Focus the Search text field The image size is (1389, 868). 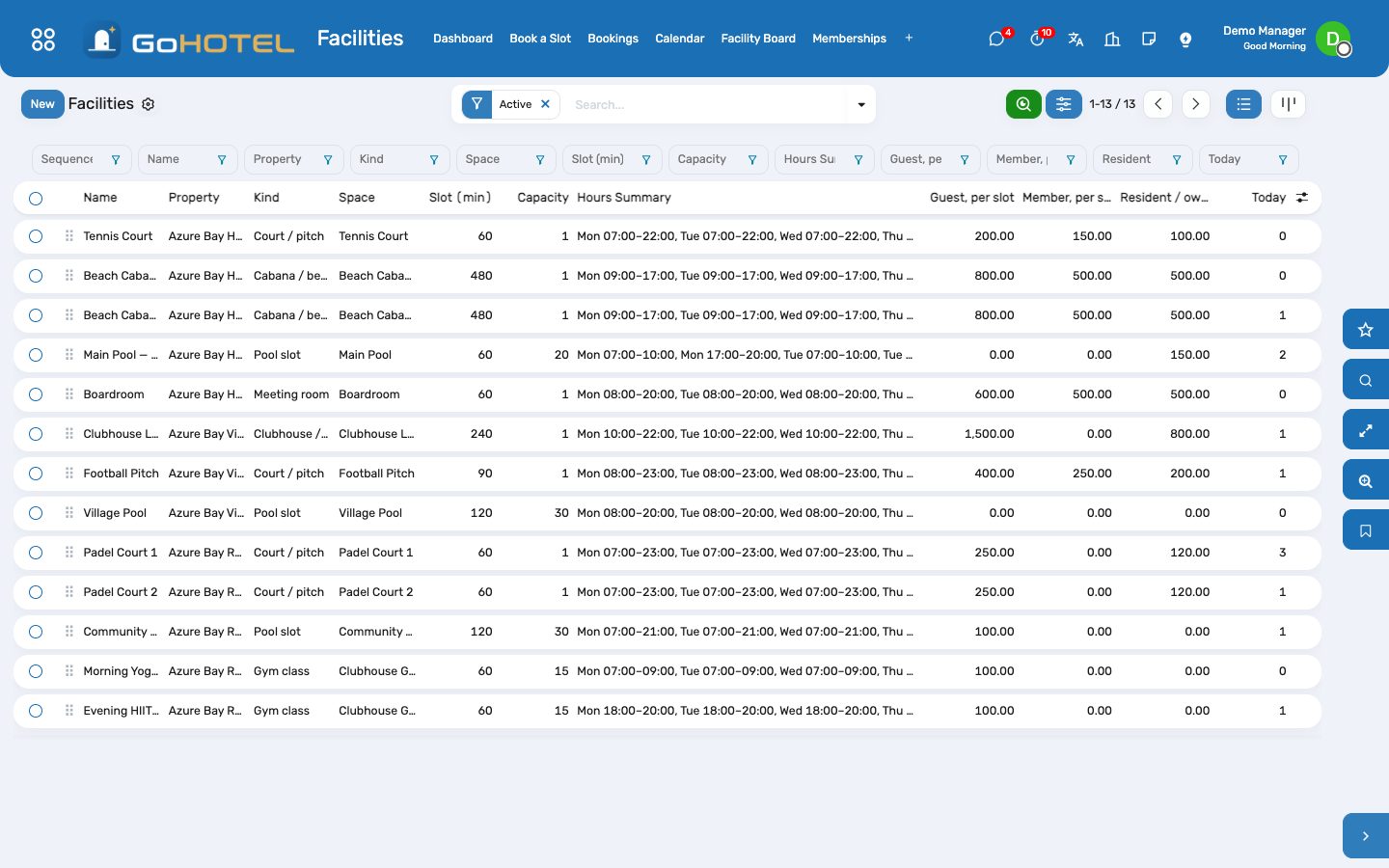click(707, 104)
